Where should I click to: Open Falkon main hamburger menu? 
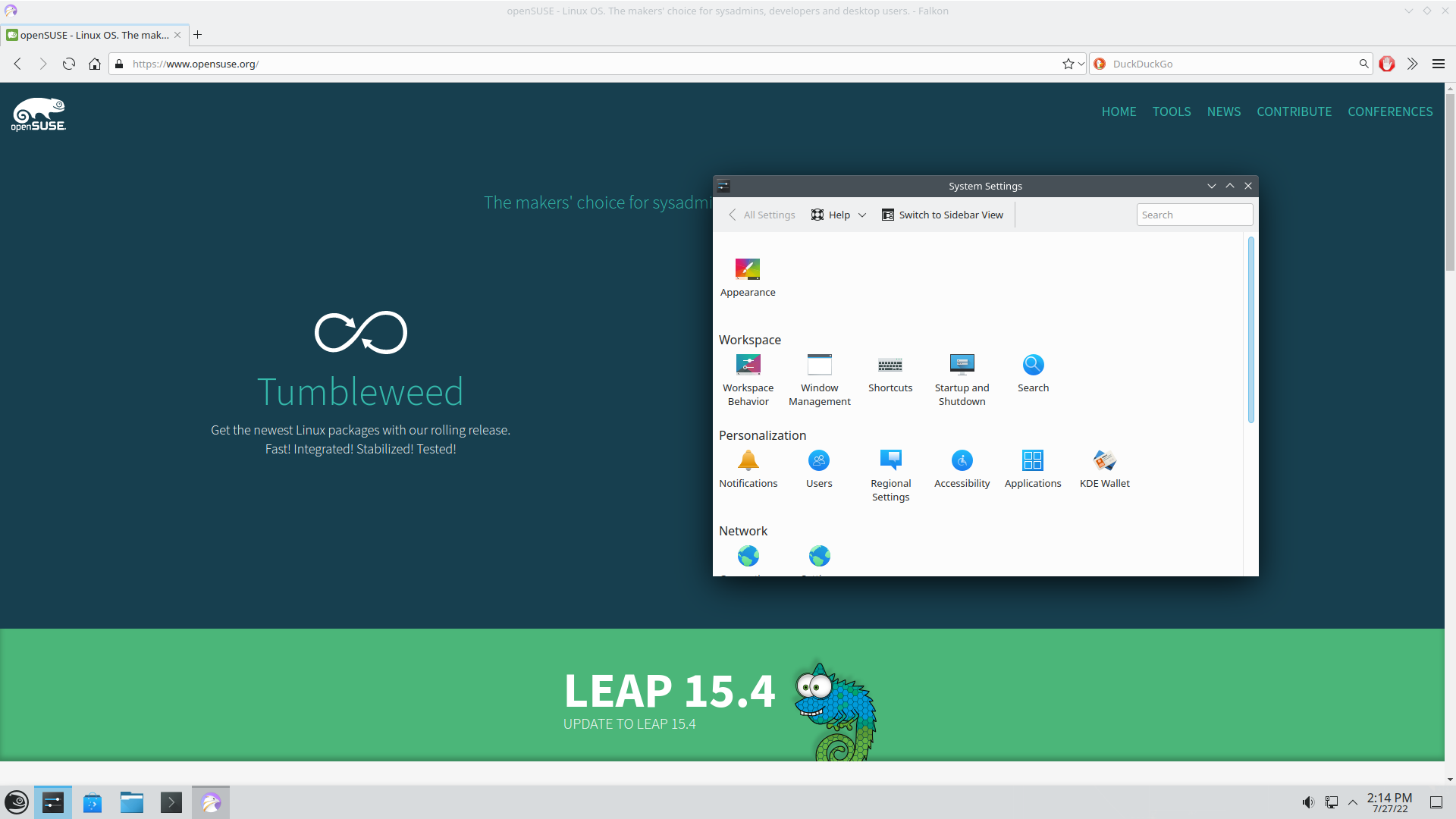coord(1439,64)
